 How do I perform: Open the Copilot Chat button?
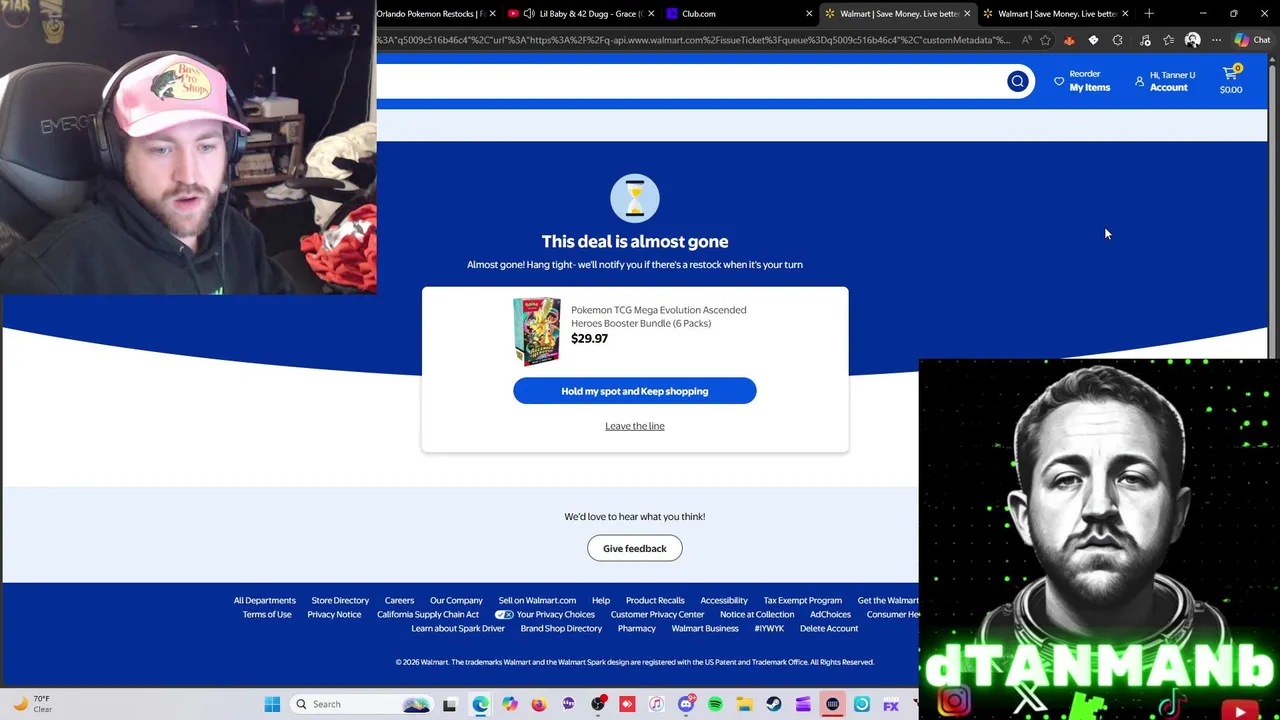tap(1252, 40)
